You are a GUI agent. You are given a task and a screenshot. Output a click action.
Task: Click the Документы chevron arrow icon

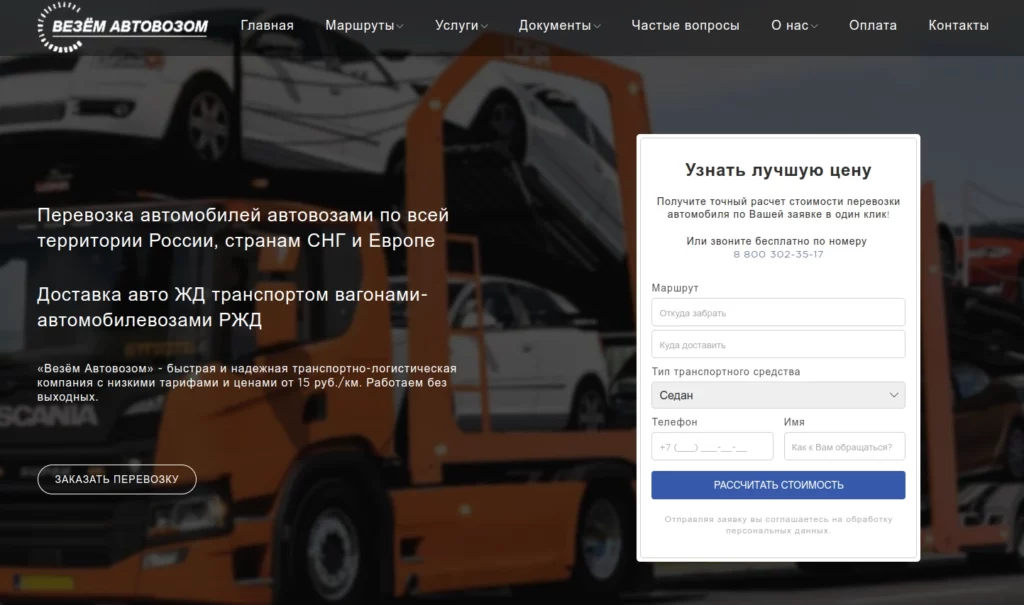coord(597,27)
